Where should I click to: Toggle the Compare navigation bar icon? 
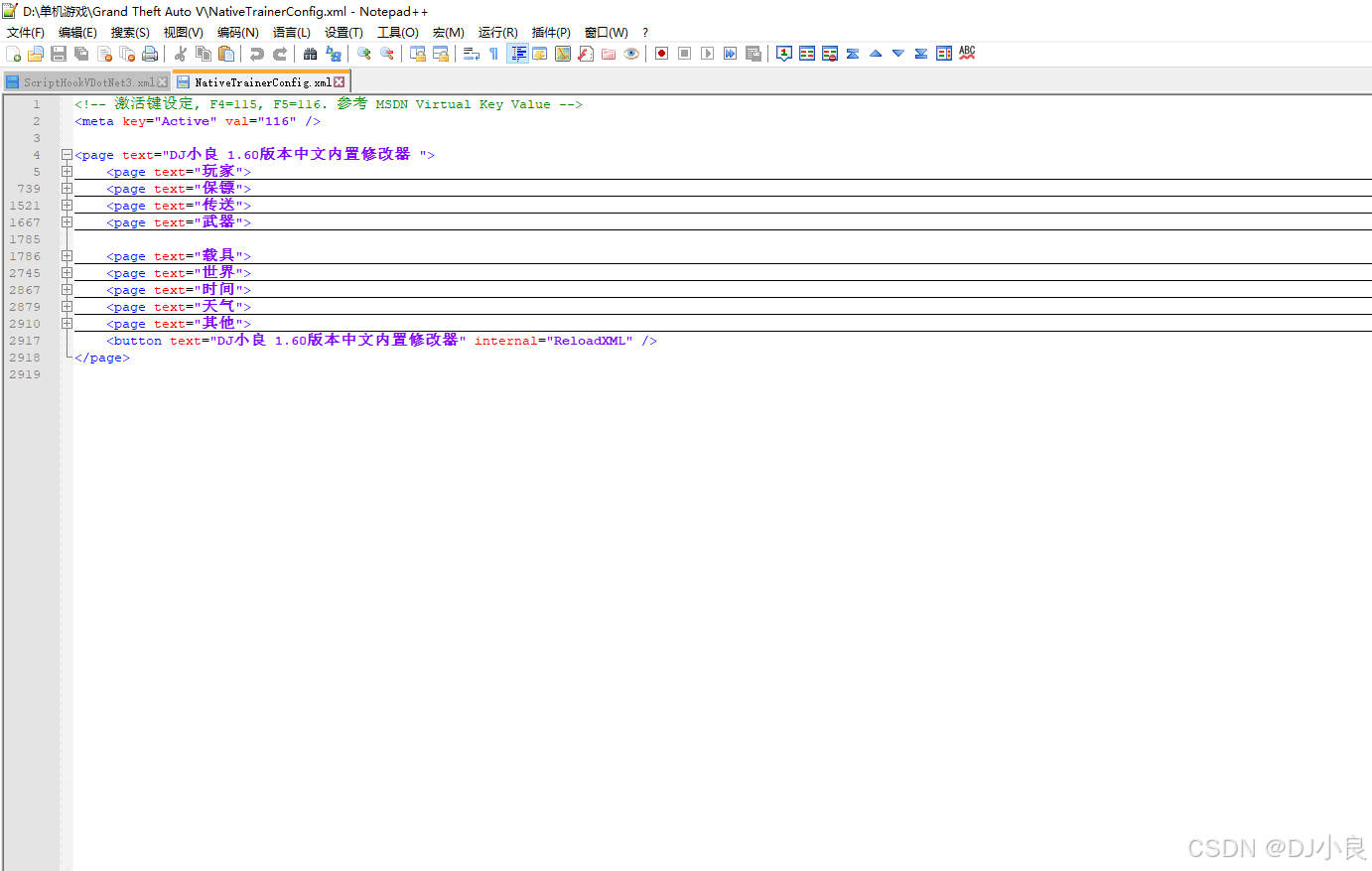click(x=944, y=54)
